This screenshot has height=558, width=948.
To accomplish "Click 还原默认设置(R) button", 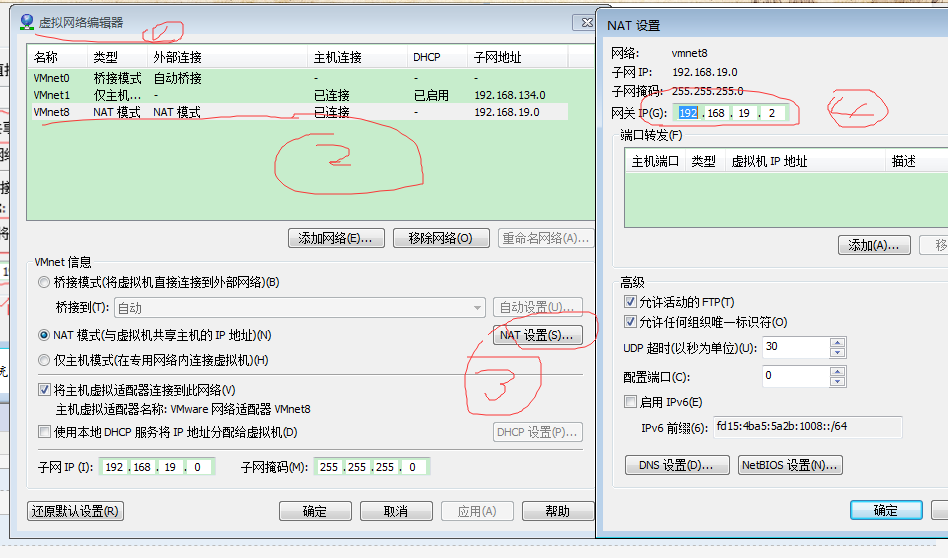I will (x=76, y=511).
